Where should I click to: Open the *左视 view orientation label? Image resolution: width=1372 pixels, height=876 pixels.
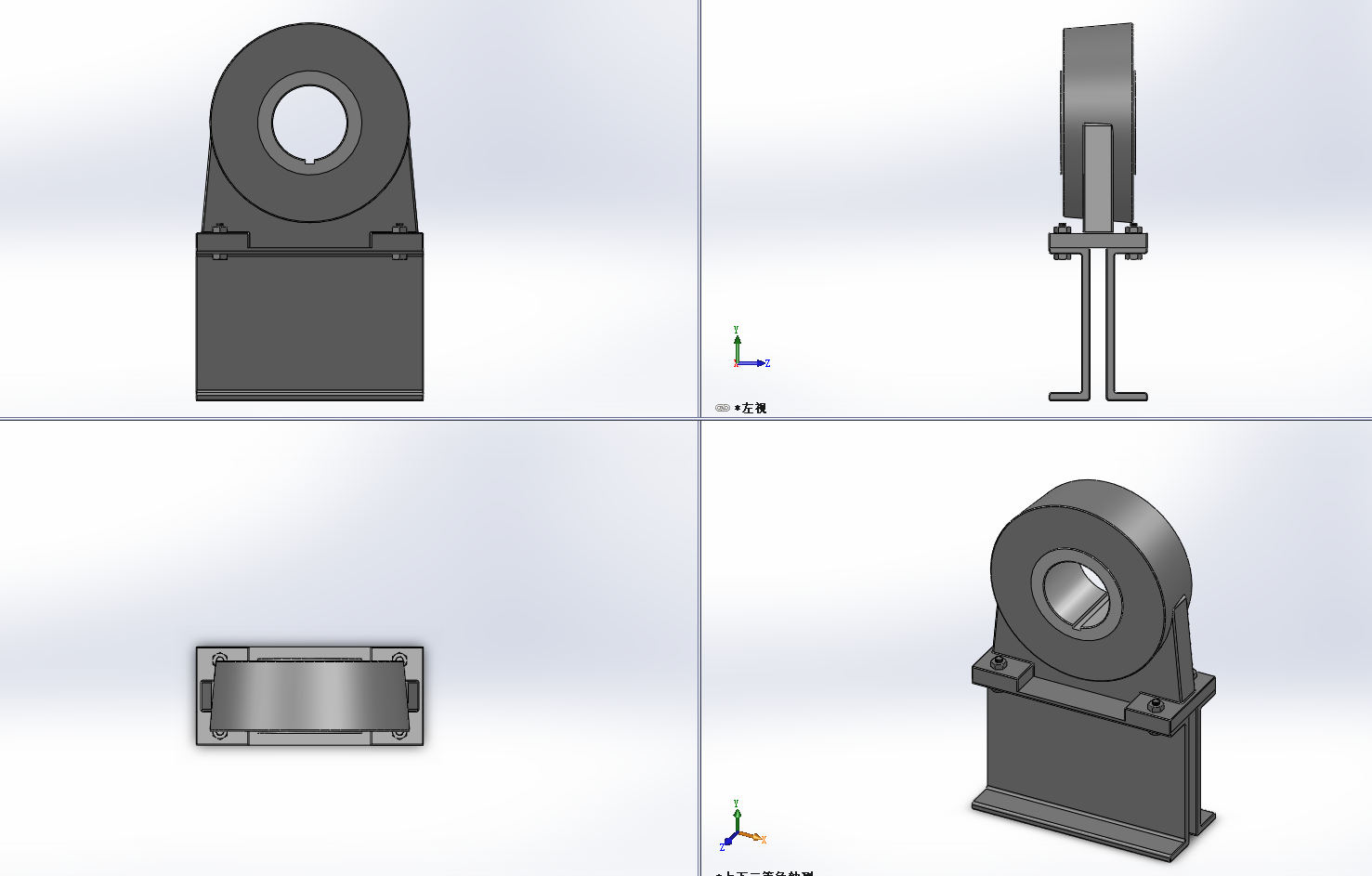(x=751, y=408)
